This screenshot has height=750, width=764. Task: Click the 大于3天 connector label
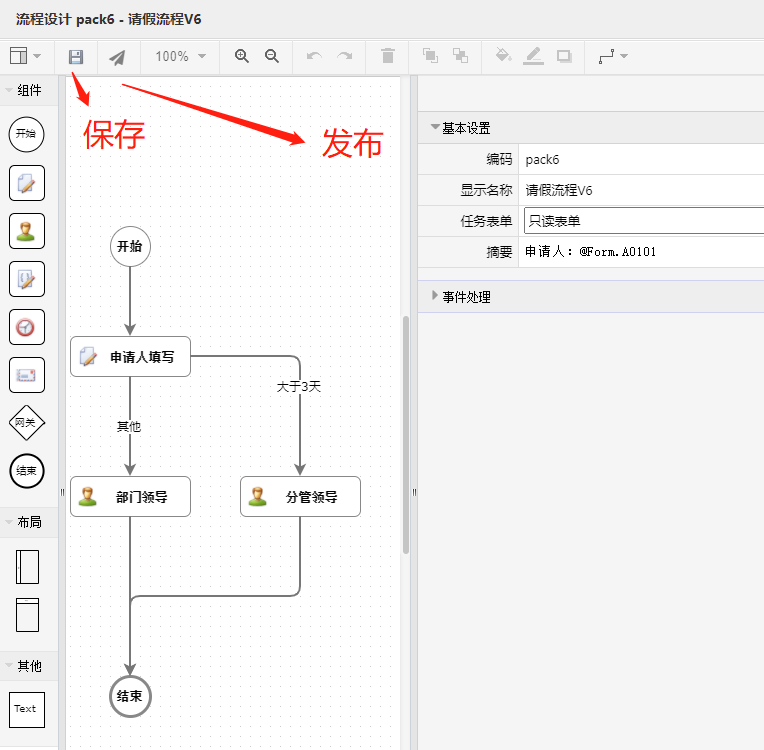coord(299,386)
